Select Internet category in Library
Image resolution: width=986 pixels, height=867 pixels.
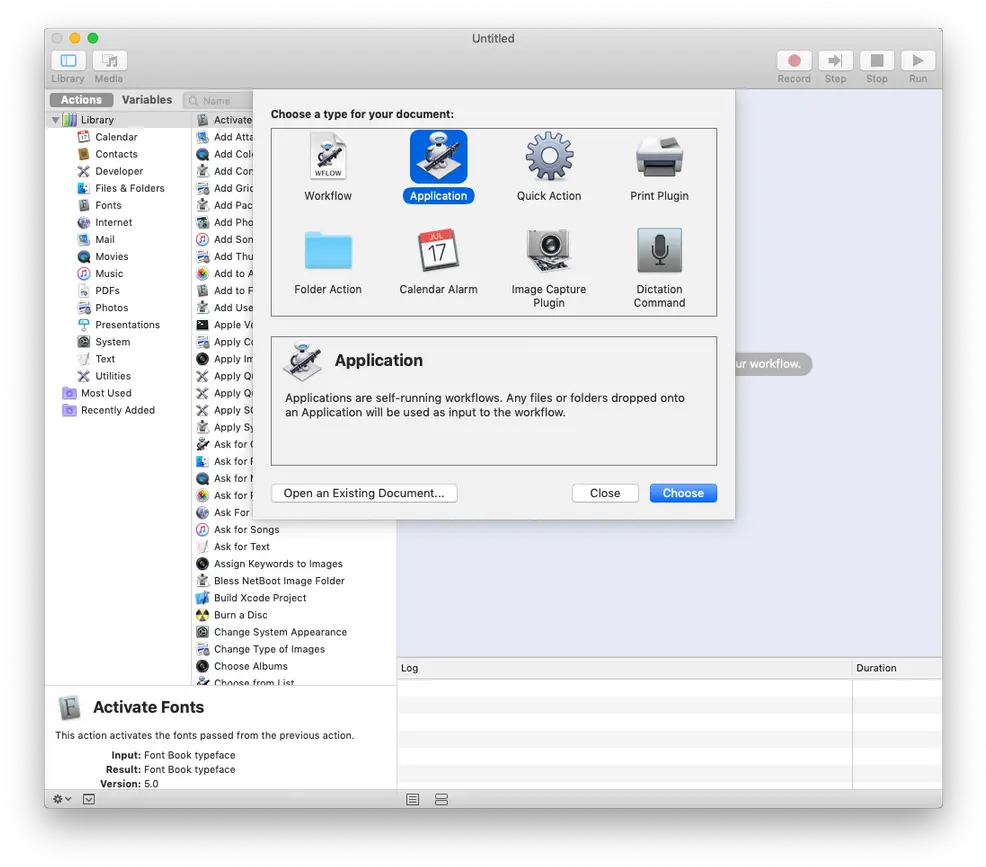tap(113, 222)
